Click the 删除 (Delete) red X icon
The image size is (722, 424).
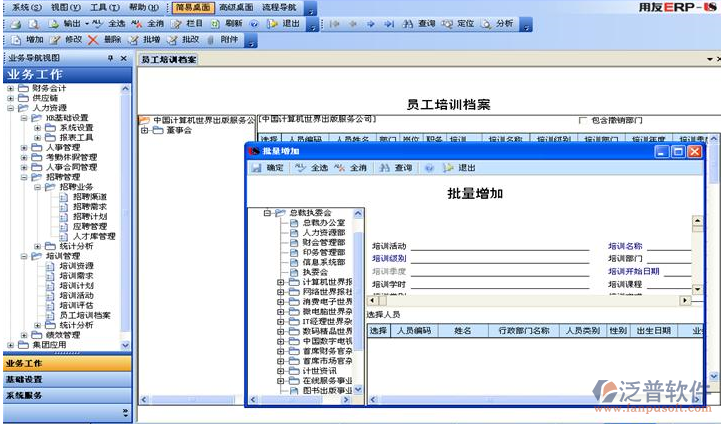(93, 40)
